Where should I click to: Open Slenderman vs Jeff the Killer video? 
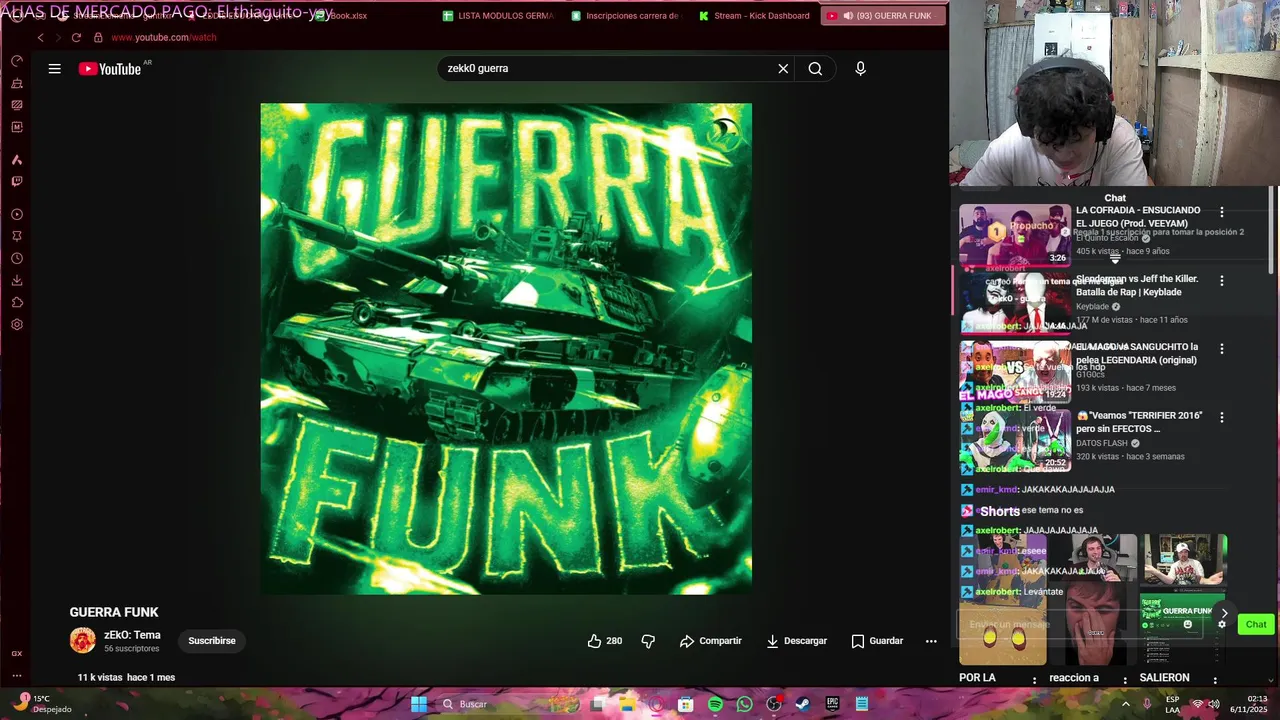pos(1137,285)
